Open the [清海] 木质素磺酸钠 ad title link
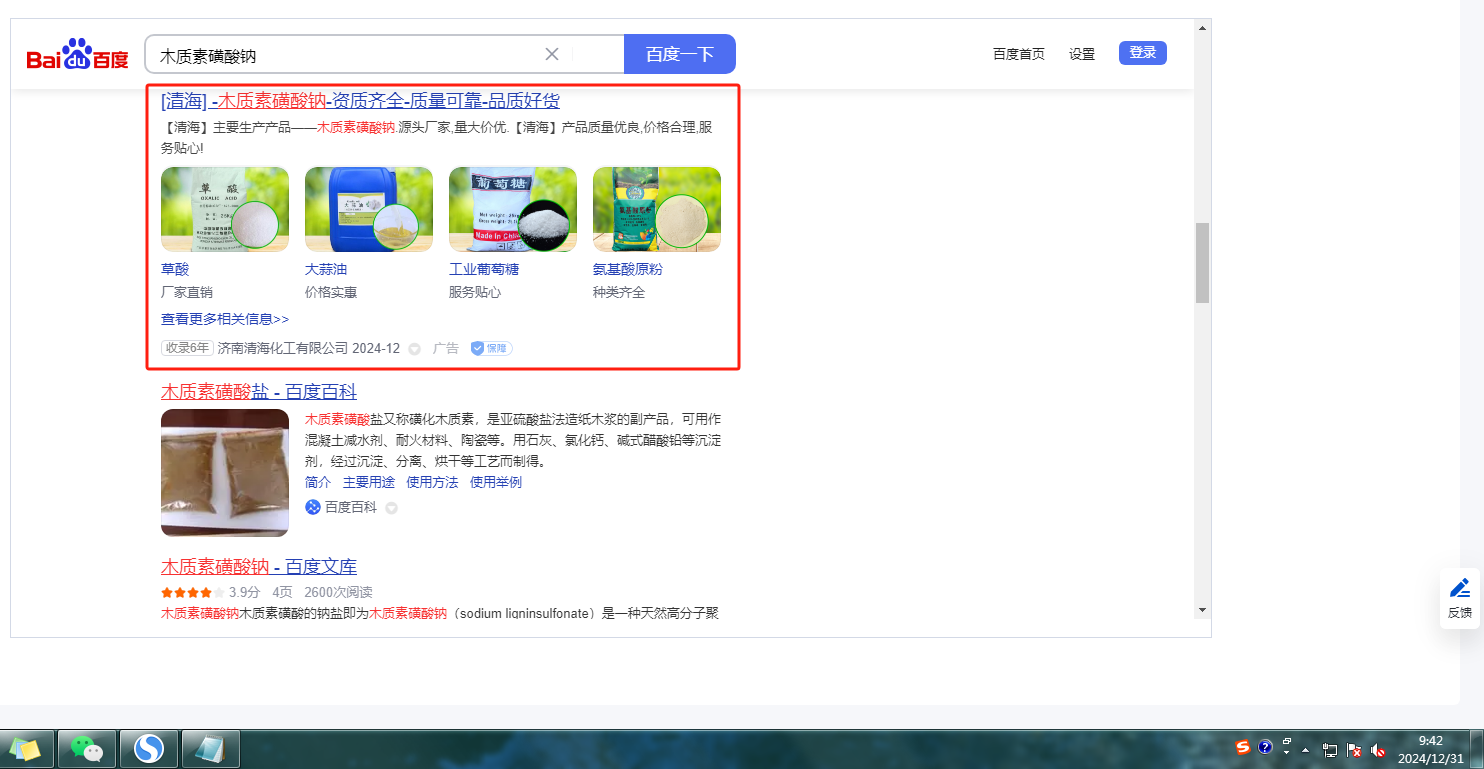Image resolution: width=1484 pixels, height=769 pixels. pyautogui.click(x=360, y=101)
